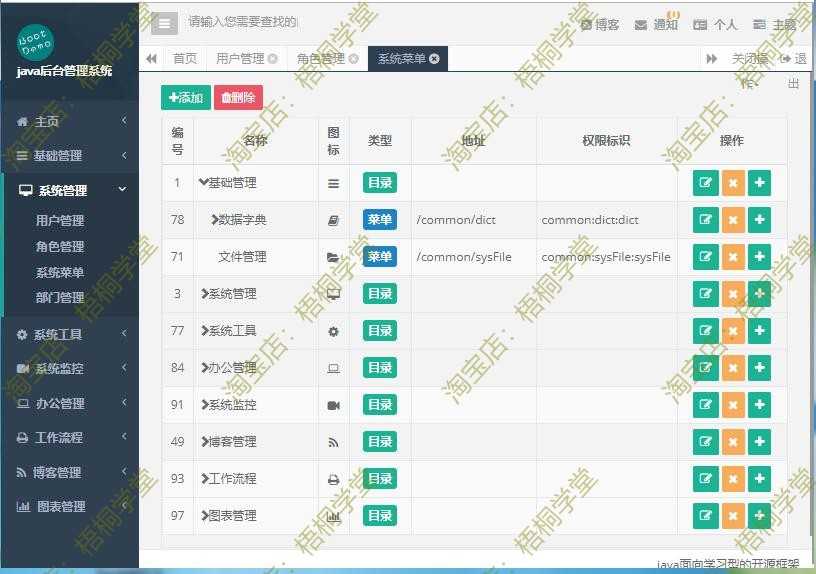
Task: Edit the 数据字典 menu entry
Action: point(705,220)
